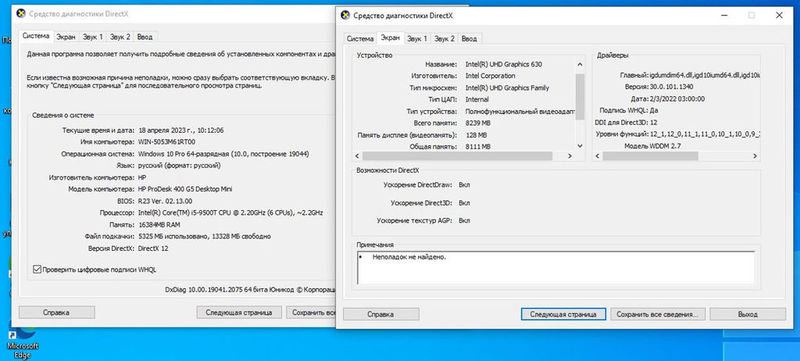
Task: Click the 128 MB display memory value
Action: [477, 135]
